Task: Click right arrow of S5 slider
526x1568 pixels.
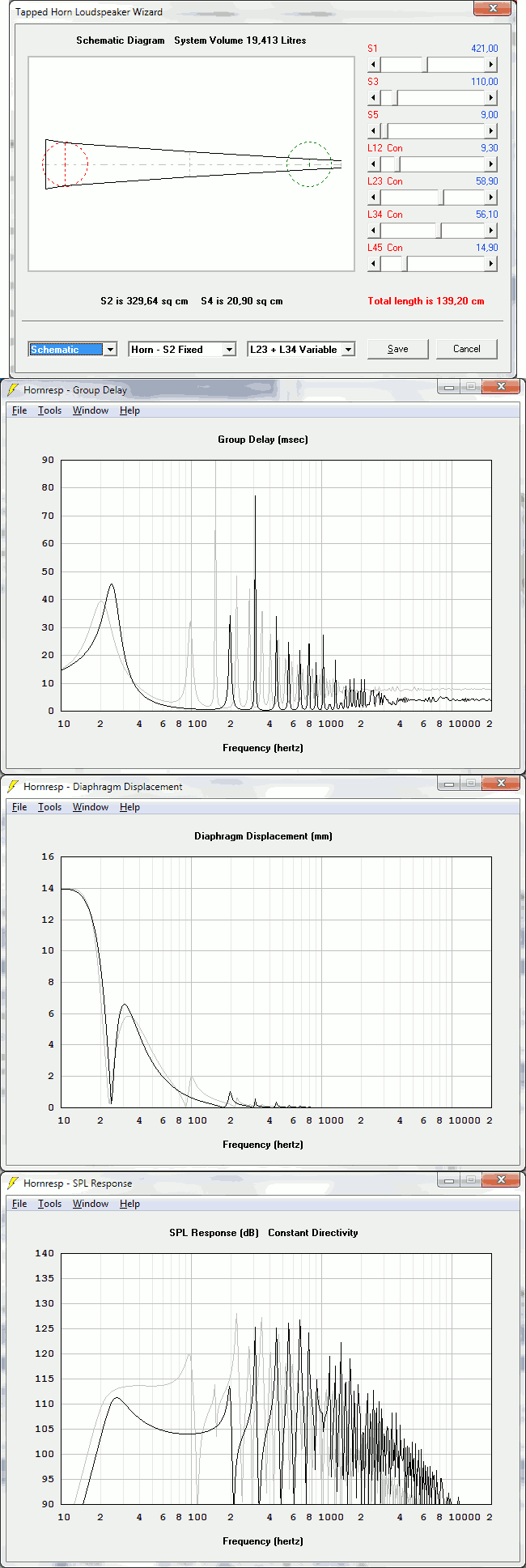Action: click(x=491, y=131)
